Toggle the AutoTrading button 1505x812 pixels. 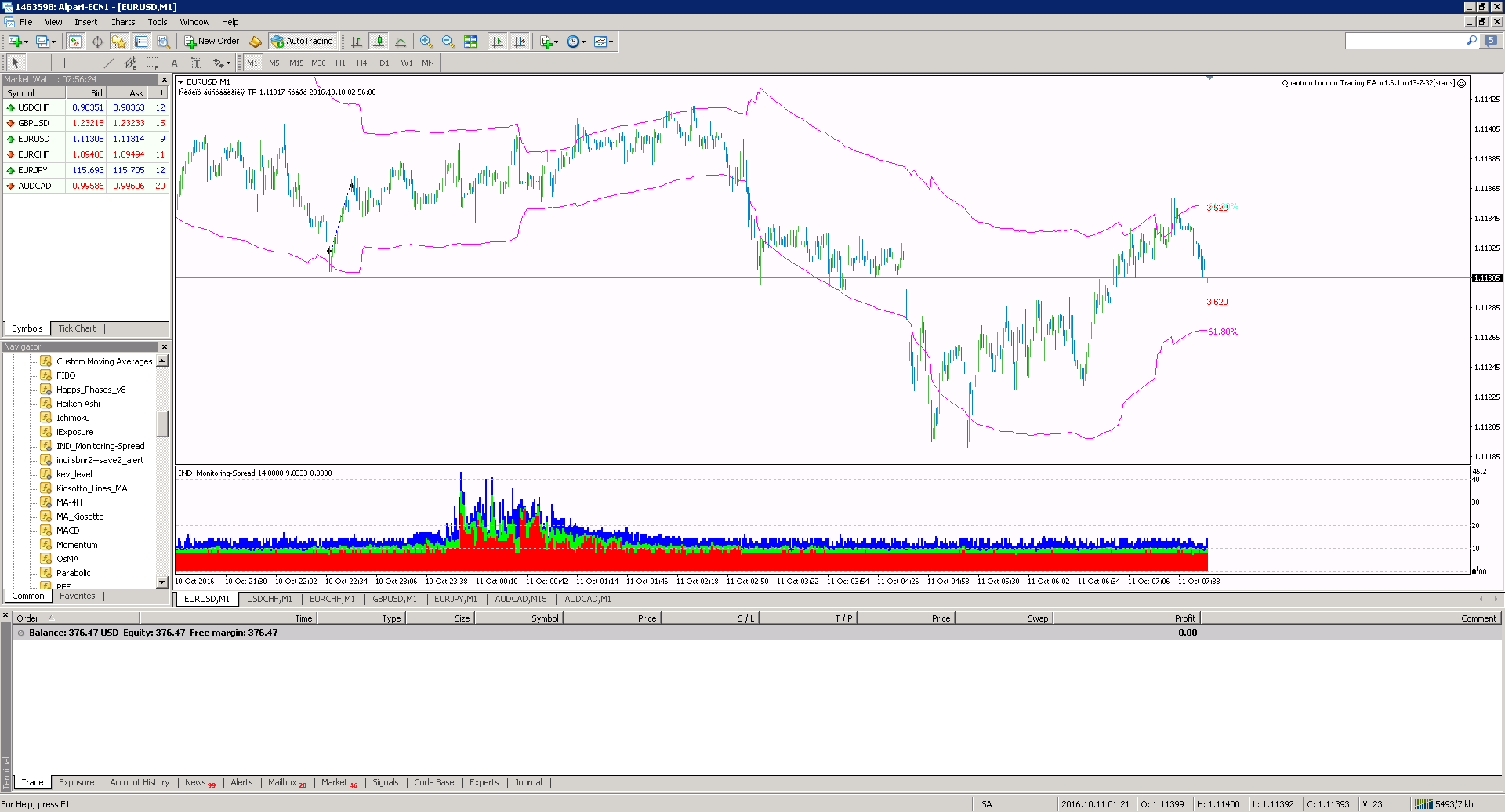(303, 42)
